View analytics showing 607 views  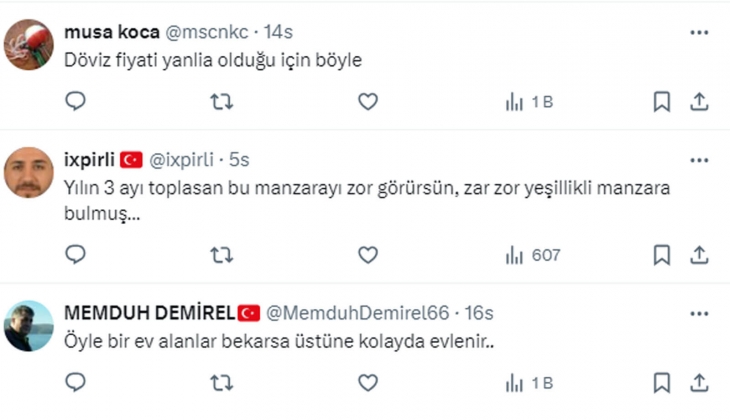click(x=532, y=255)
